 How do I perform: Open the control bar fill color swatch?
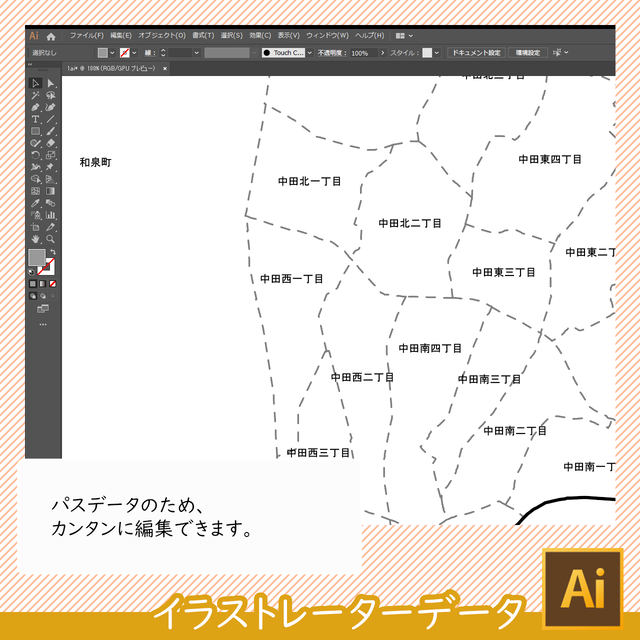(103, 53)
